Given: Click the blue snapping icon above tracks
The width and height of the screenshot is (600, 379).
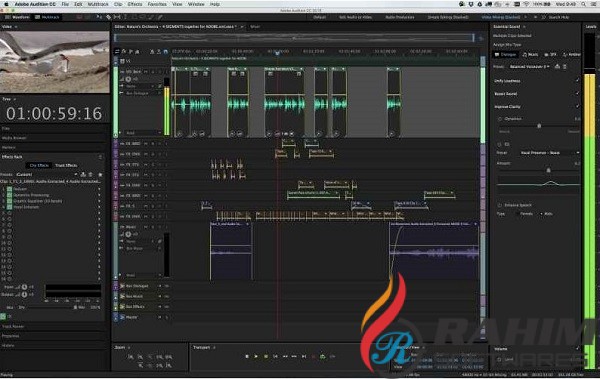Looking at the screenshot, I should (166, 51).
